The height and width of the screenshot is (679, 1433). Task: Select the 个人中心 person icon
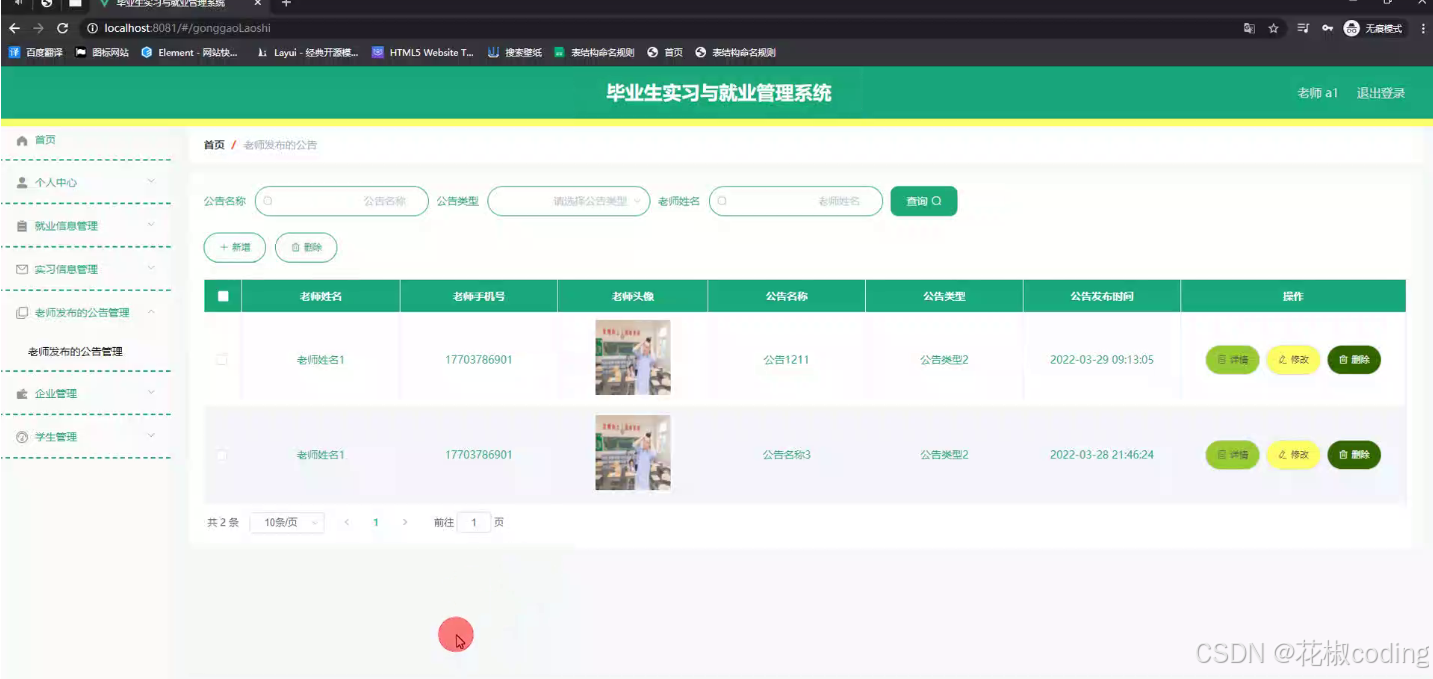(21, 182)
